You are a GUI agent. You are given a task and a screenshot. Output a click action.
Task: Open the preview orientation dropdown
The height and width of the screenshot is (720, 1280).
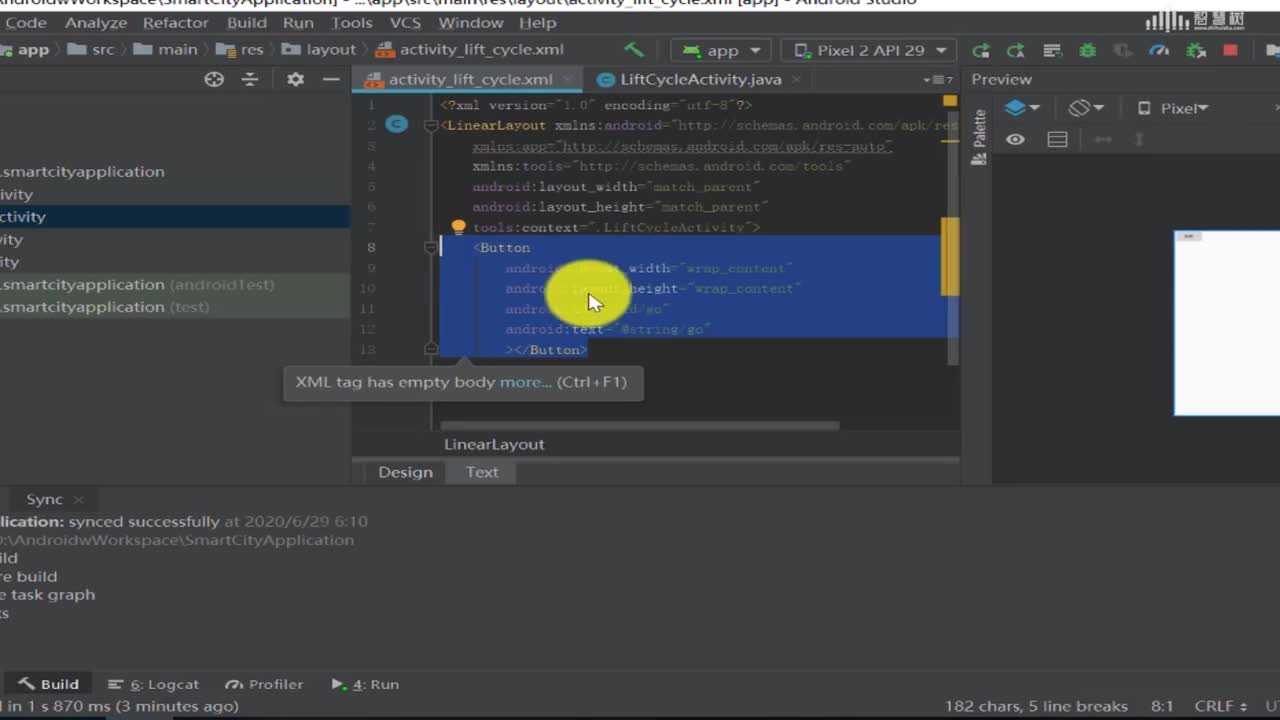[x=1085, y=108]
